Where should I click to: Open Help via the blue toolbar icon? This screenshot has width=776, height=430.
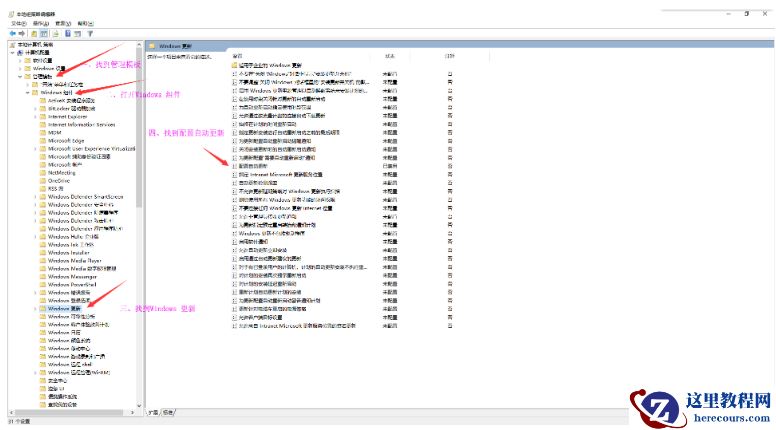click(68, 34)
